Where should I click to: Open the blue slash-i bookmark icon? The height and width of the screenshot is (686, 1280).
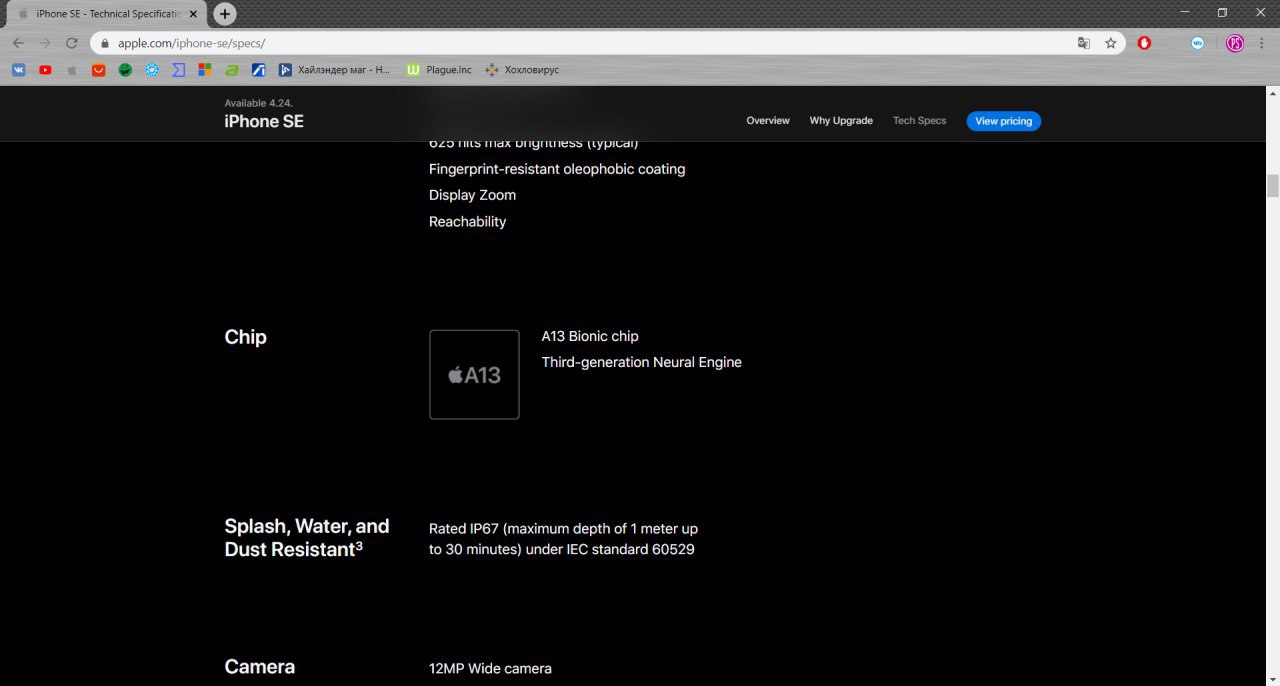click(x=258, y=70)
